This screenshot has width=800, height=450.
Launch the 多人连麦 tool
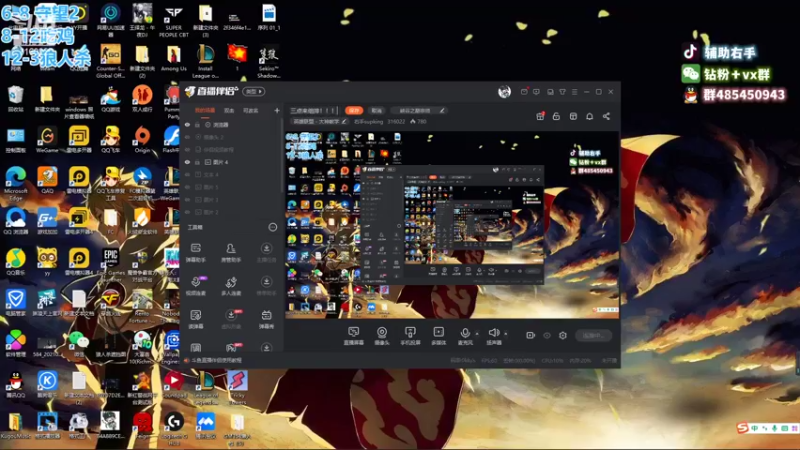[231, 285]
